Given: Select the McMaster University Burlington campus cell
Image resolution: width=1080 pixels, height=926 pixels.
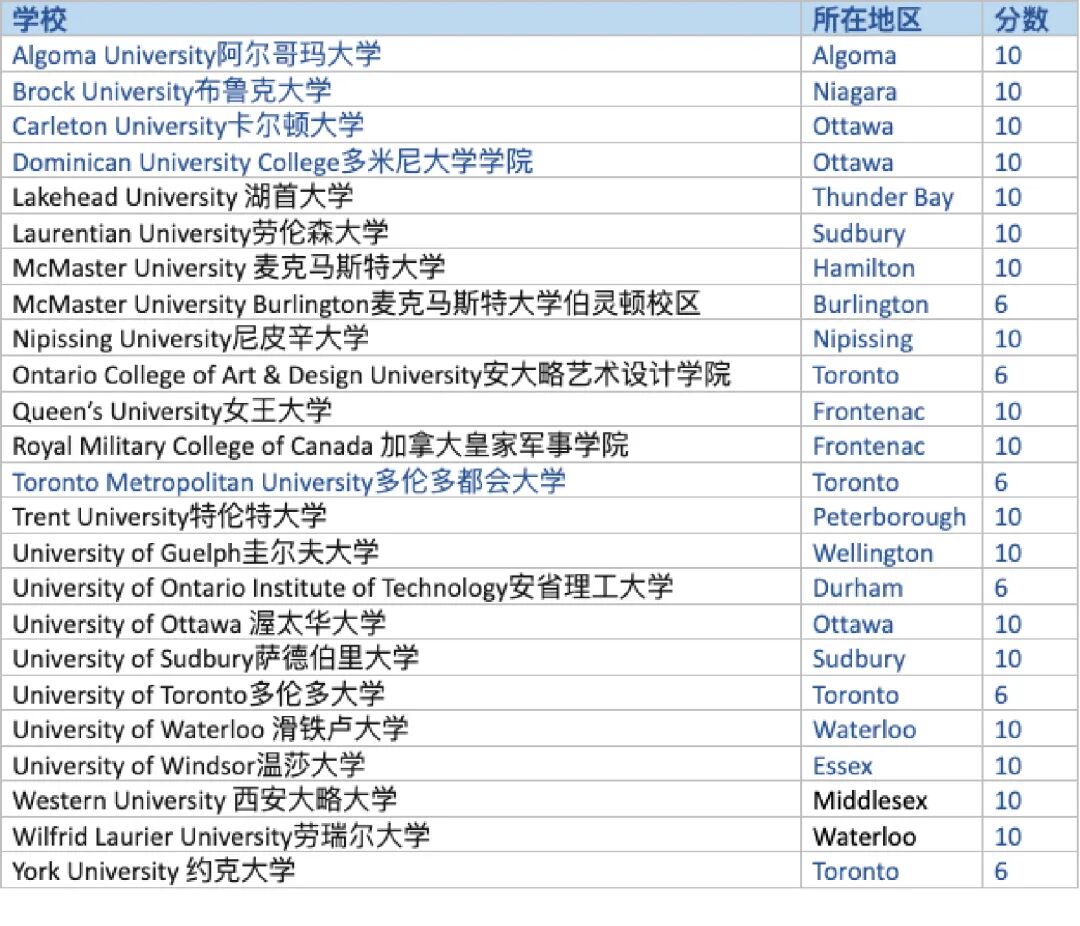Looking at the screenshot, I should 401,303.
